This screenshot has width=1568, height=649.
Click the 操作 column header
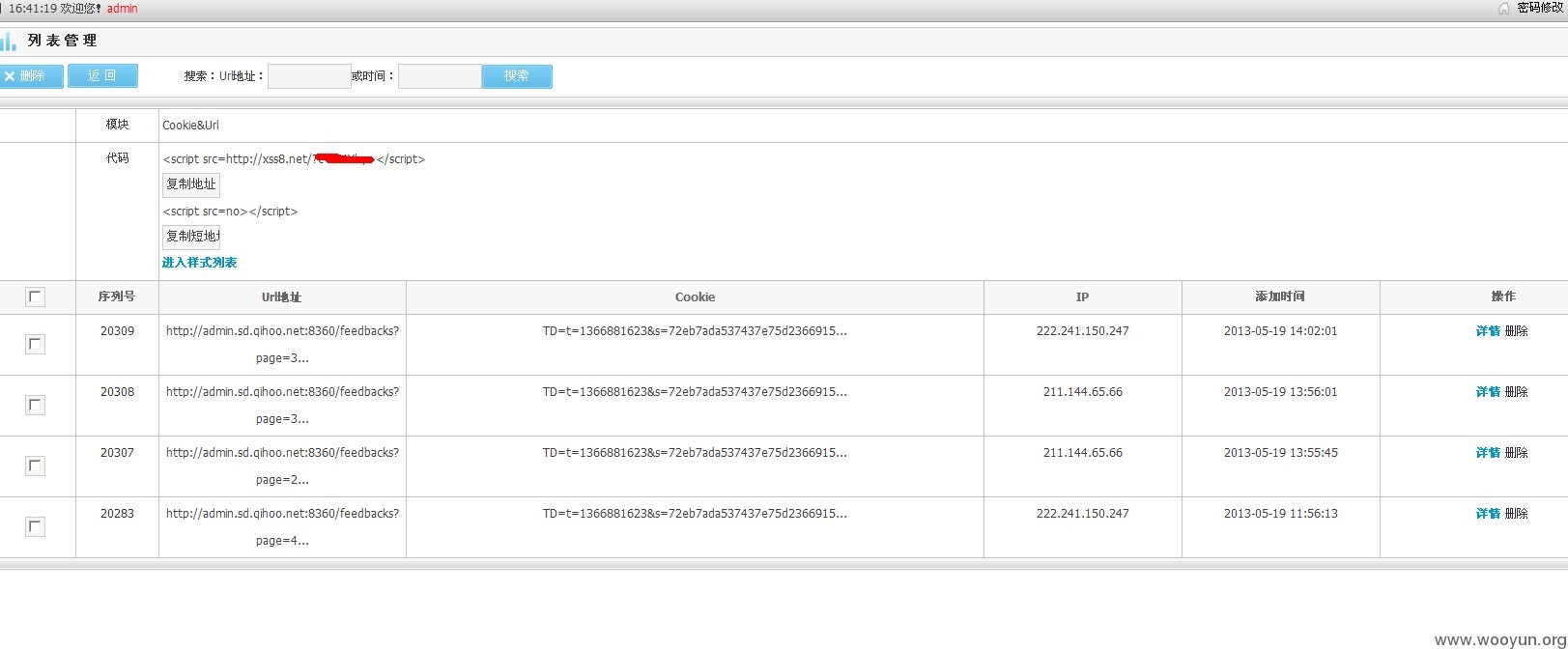(1503, 297)
